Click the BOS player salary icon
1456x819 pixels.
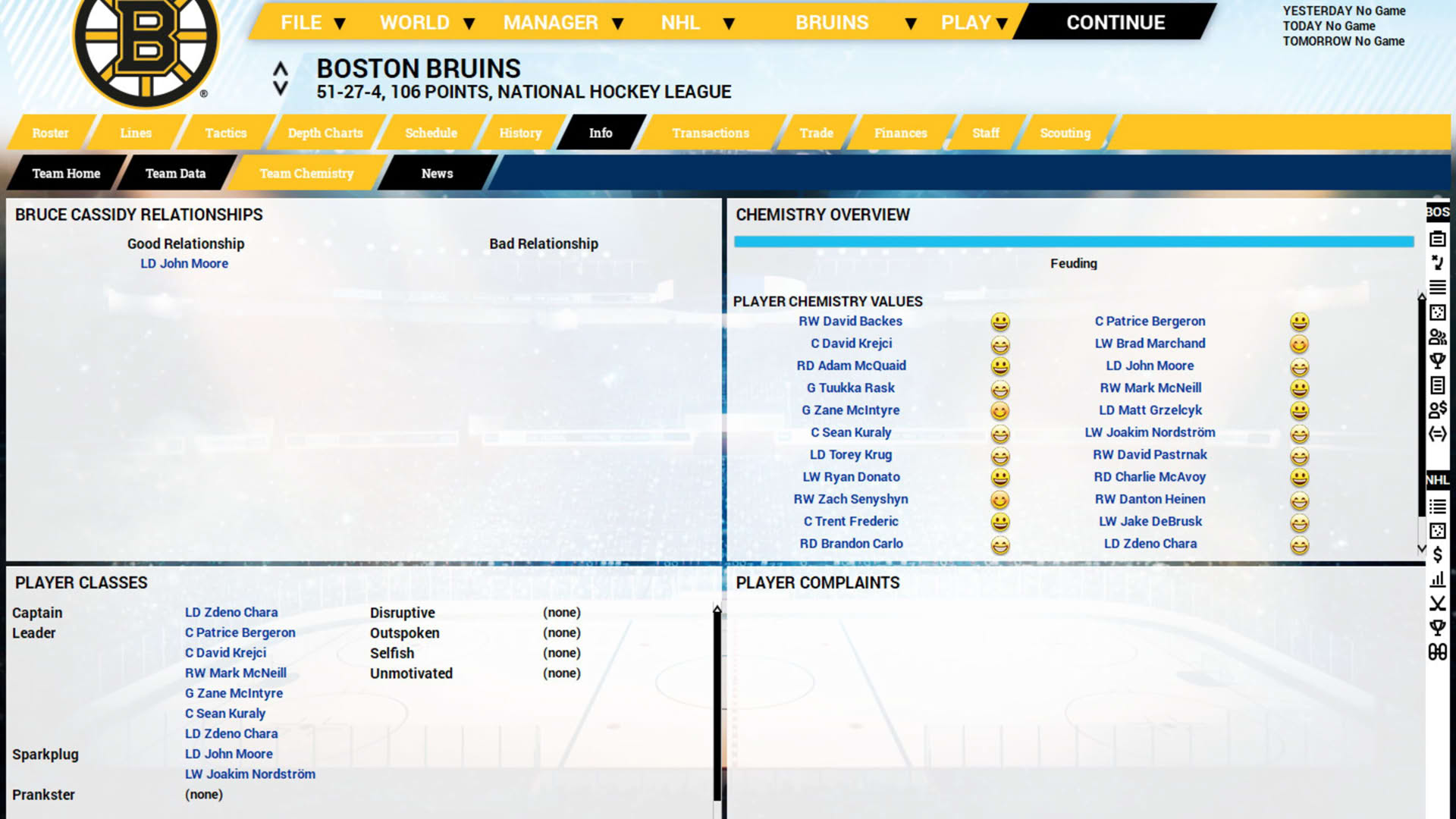click(x=1437, y=409)
